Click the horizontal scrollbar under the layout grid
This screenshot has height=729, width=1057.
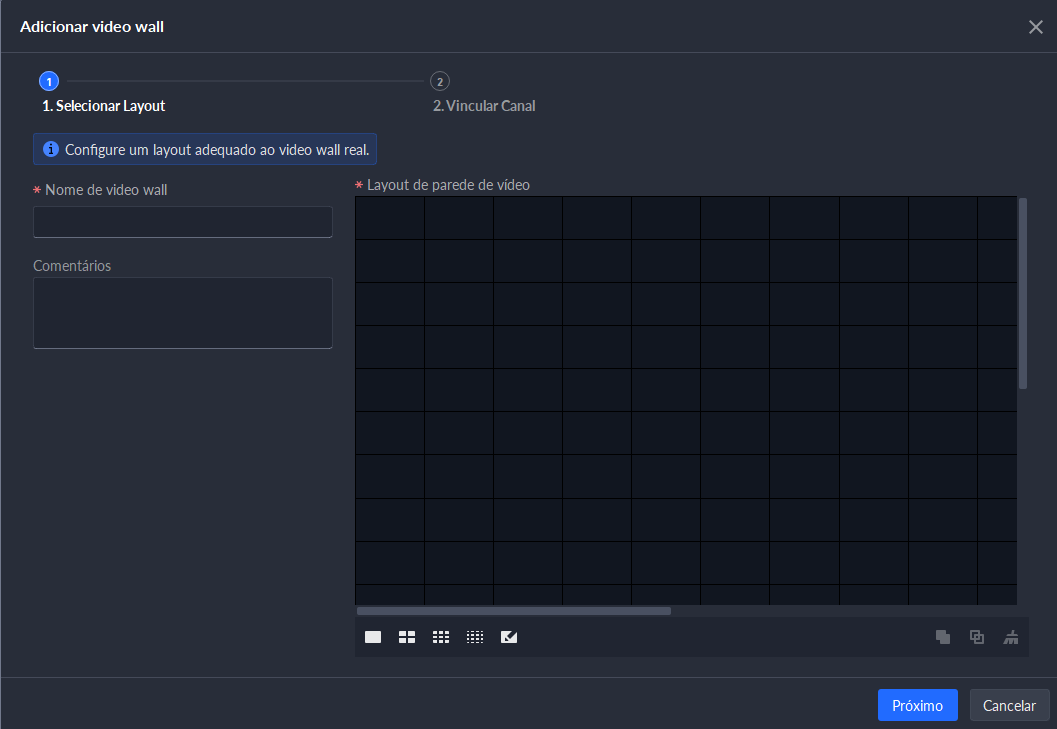(514, 610)
